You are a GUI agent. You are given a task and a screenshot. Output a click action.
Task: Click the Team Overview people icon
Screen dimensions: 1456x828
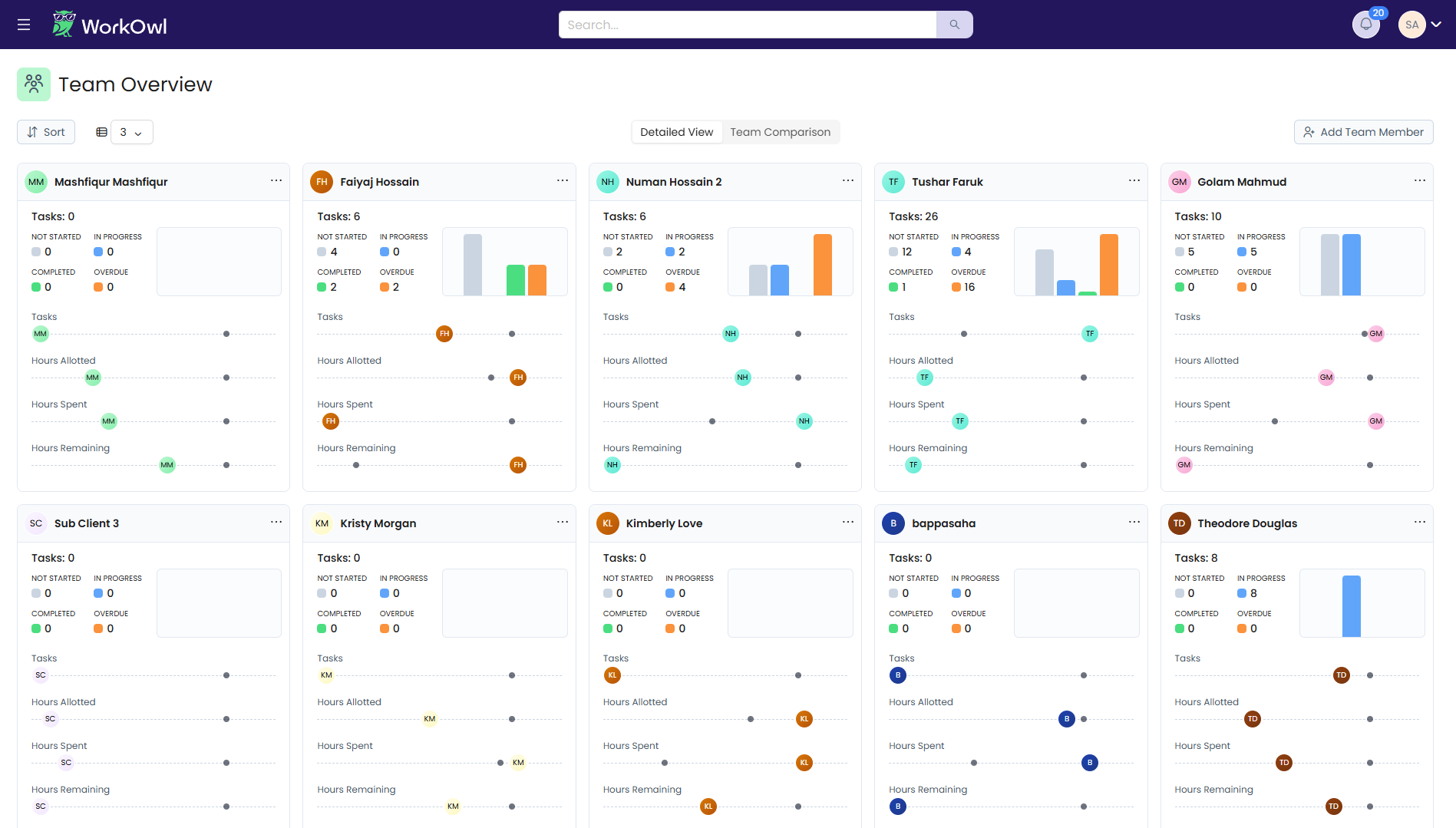coord(34,84)
